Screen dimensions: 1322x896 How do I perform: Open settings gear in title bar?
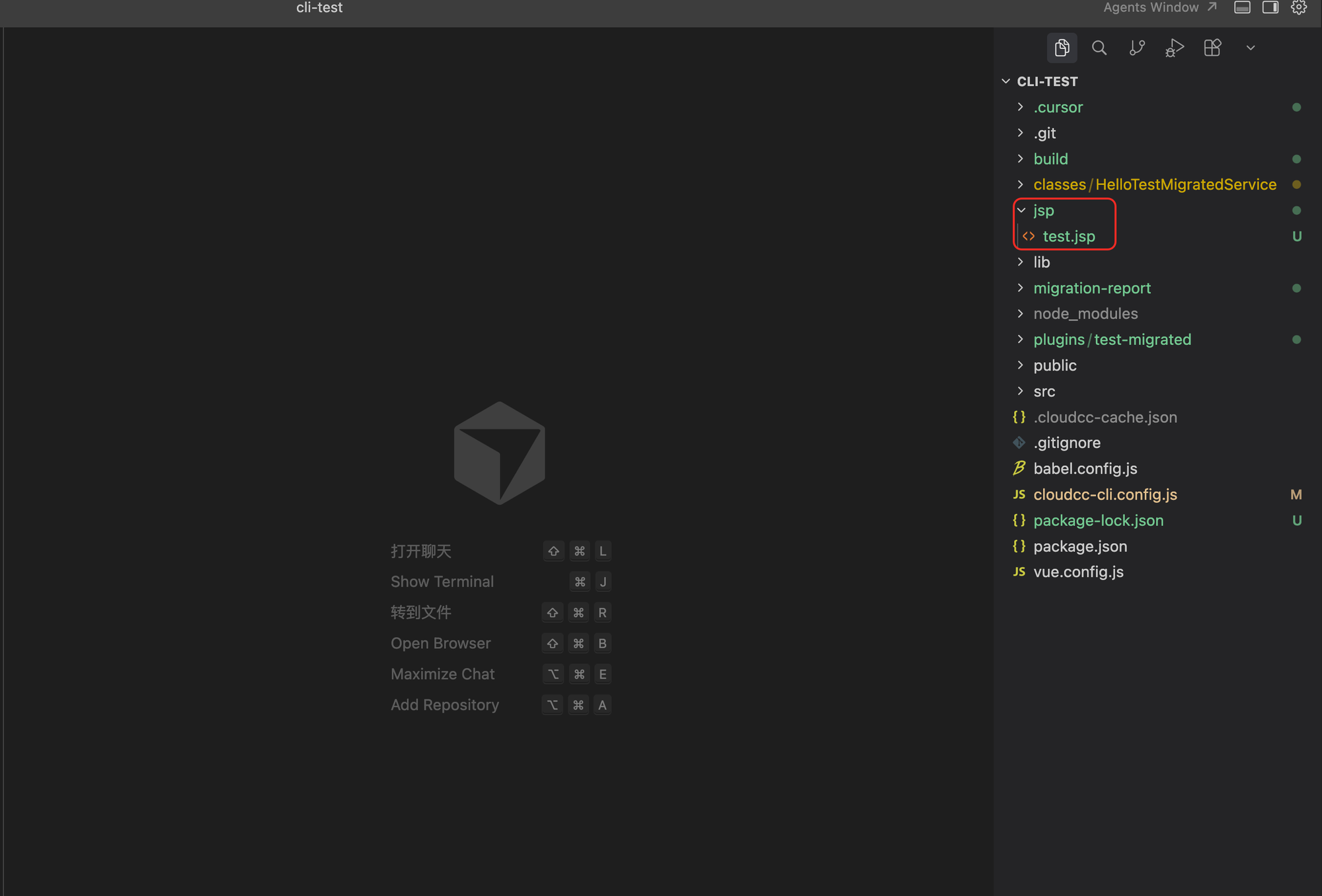coord(1299,7)
